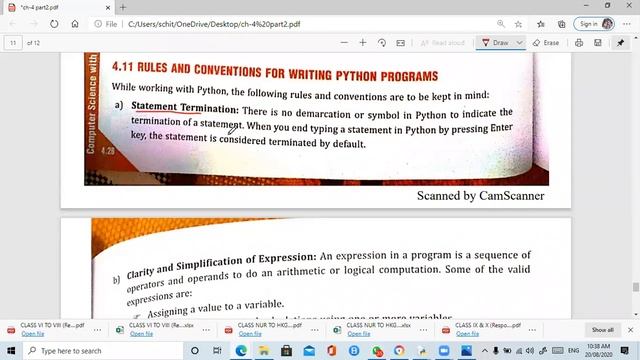Open the Favorites list

[541, 24]
